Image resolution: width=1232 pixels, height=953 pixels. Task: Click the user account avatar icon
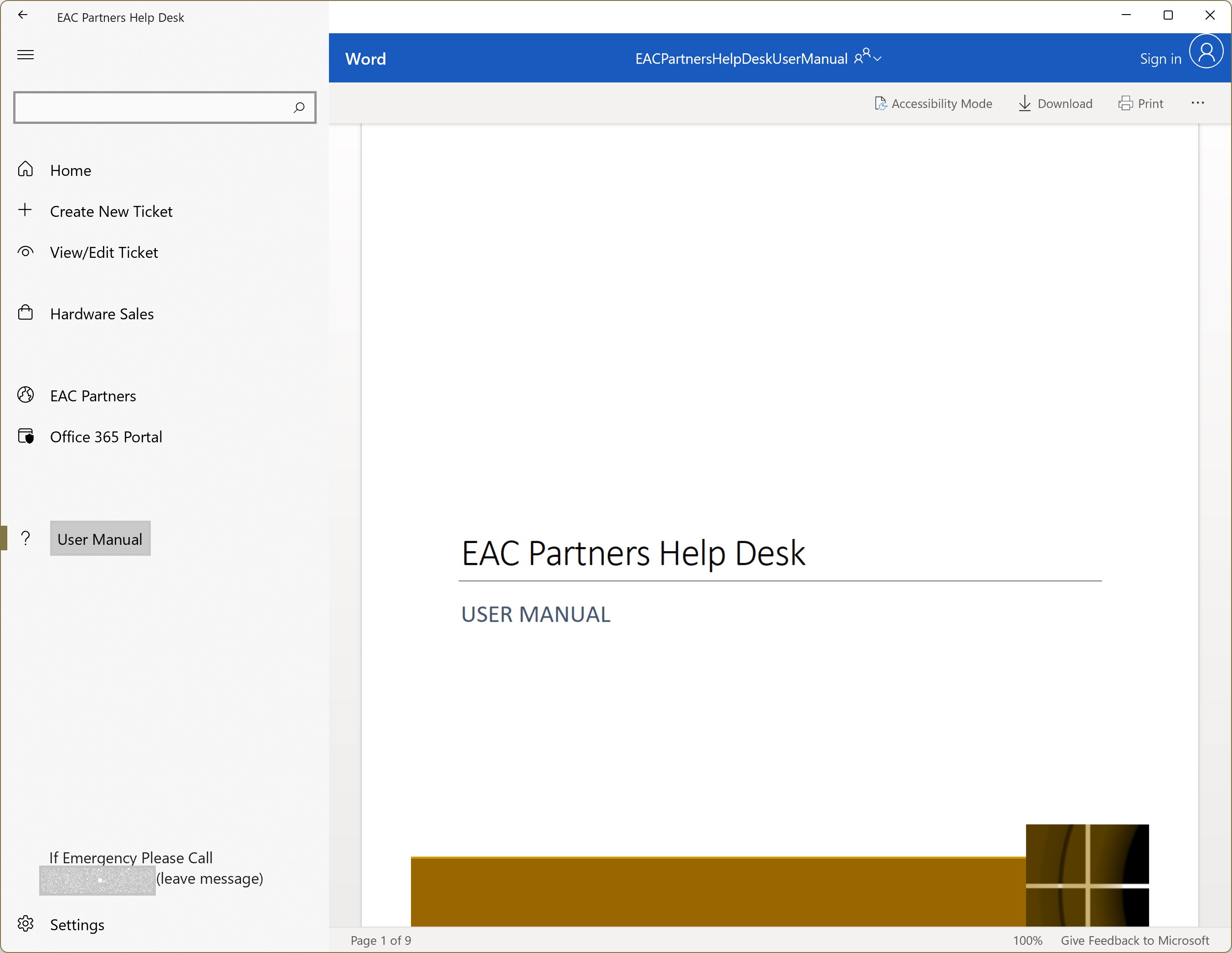point(1206,52)
